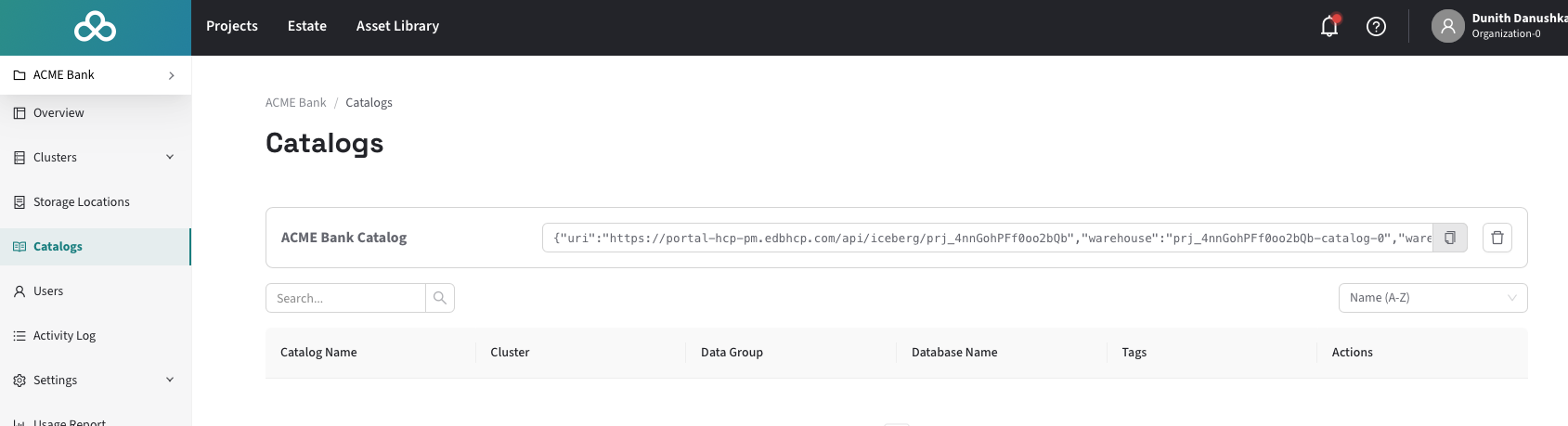The width and height of the screenshot is (1568, 426).
Task: Open Activity Log in the sidebar
Action: (x=96, y=336)
